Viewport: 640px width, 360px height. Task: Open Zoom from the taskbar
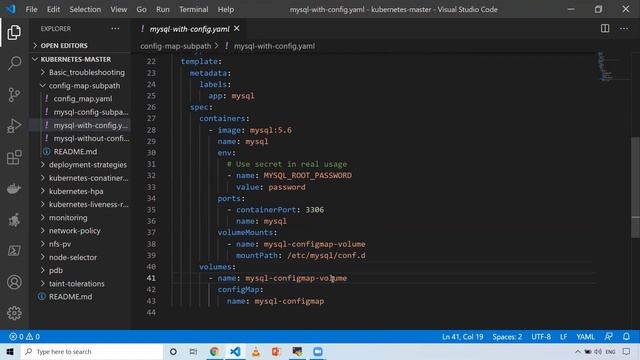318,351
